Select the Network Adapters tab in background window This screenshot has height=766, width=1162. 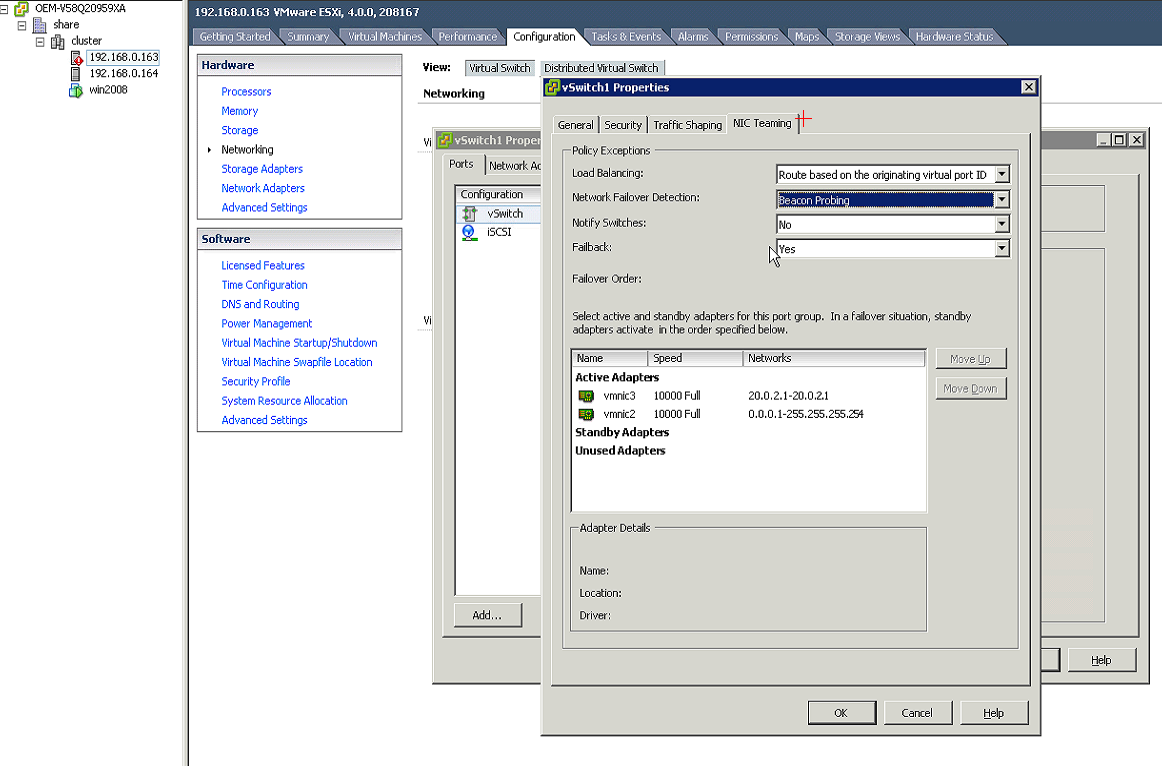pyautogui.click(x=514, y=166)
